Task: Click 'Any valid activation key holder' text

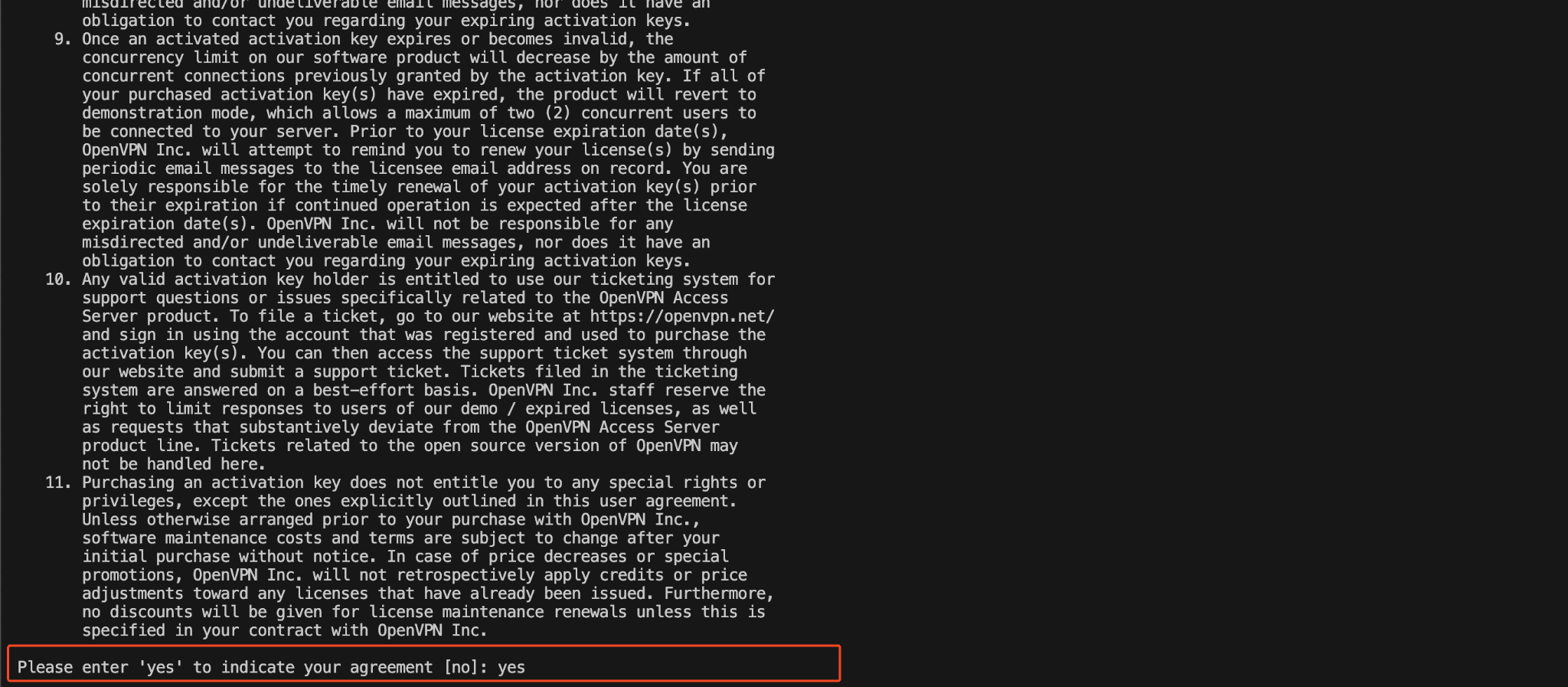Action: (224, 280)
